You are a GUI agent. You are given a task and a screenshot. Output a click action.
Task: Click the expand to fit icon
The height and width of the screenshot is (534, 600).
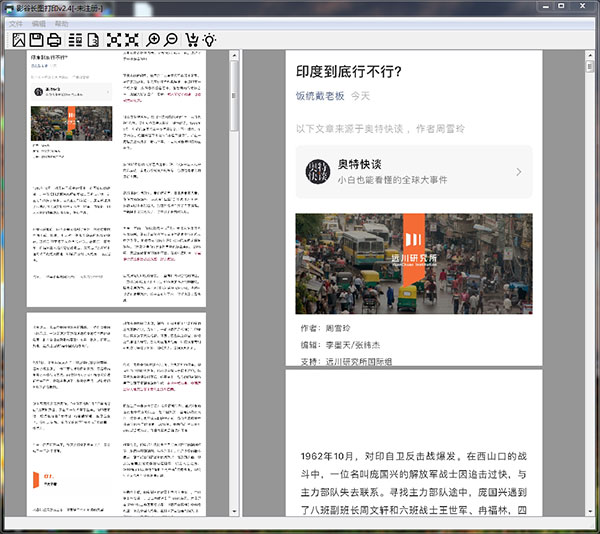click(113, 40)
